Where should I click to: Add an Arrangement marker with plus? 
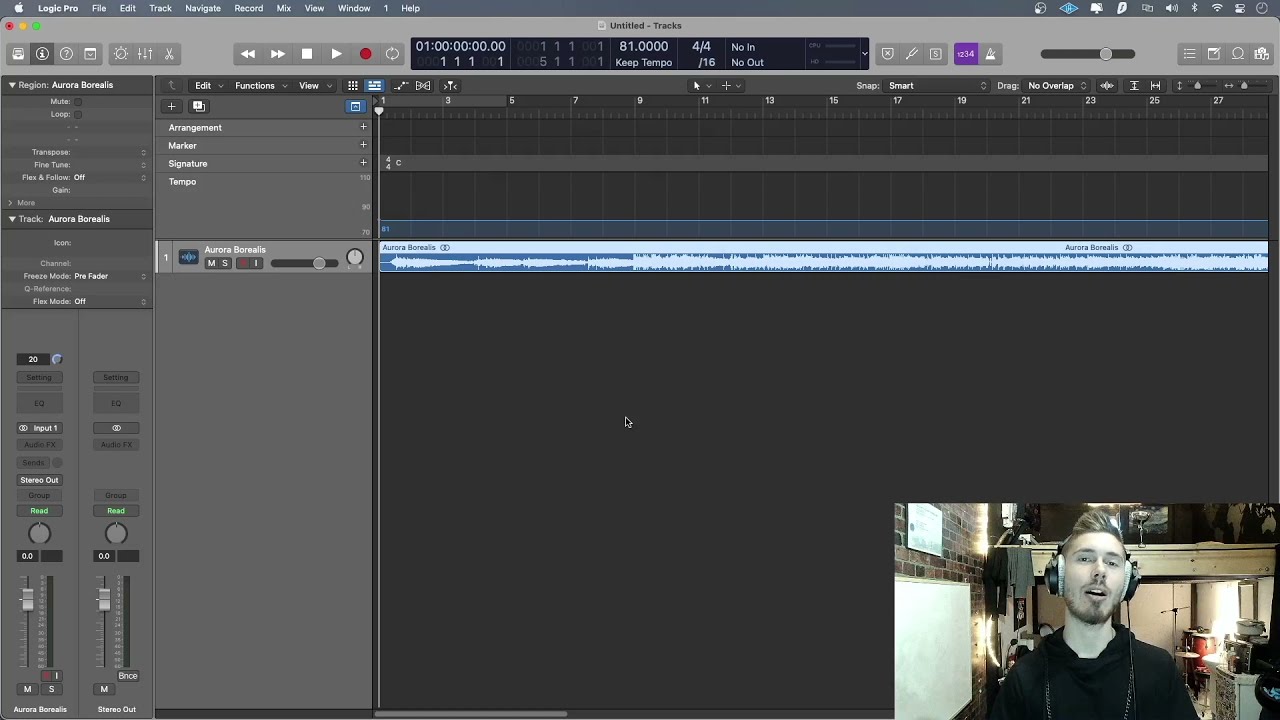364,127
